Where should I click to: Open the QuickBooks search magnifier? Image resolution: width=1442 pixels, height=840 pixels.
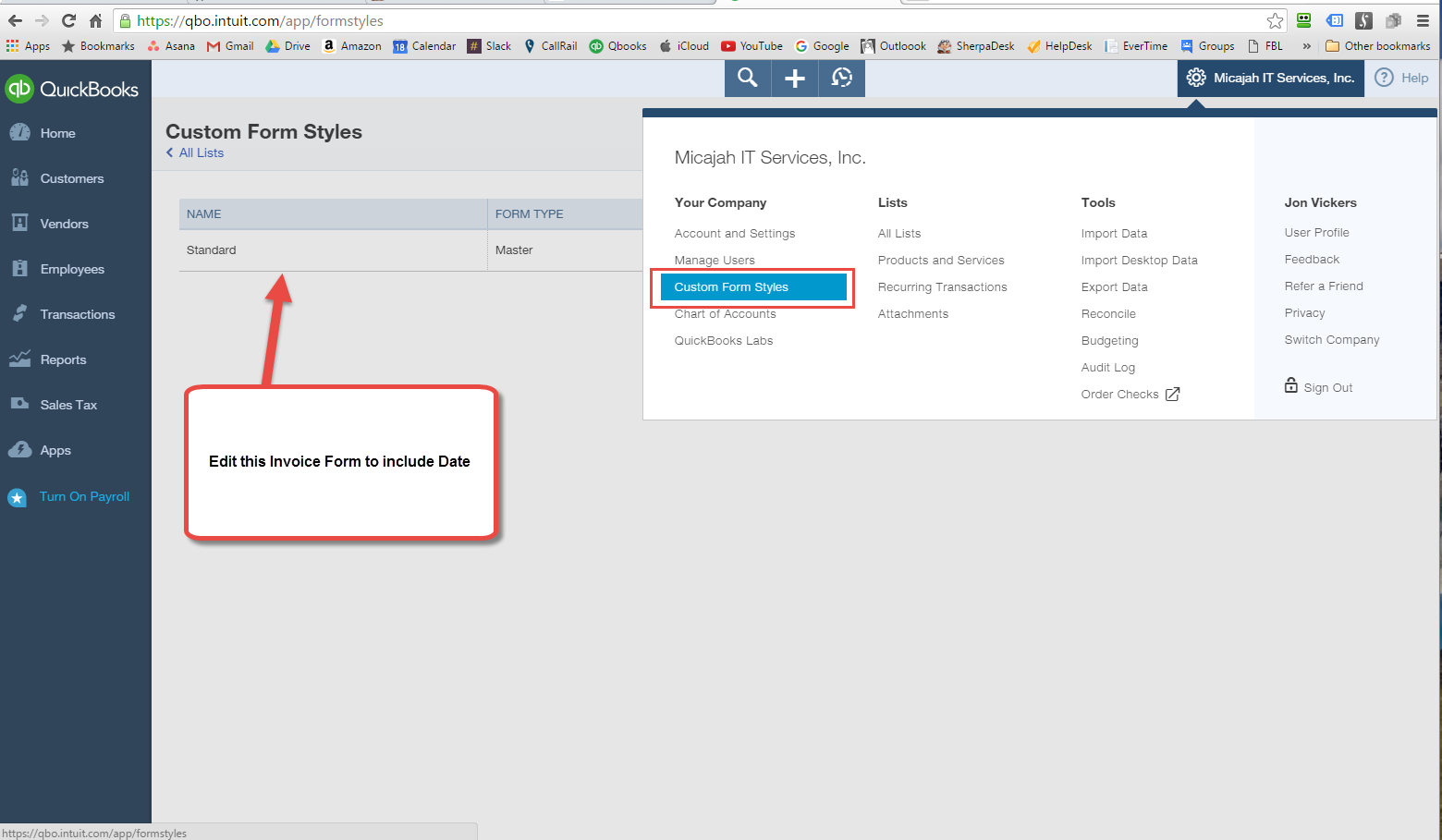pyautogui.click(x=747, y=78)
